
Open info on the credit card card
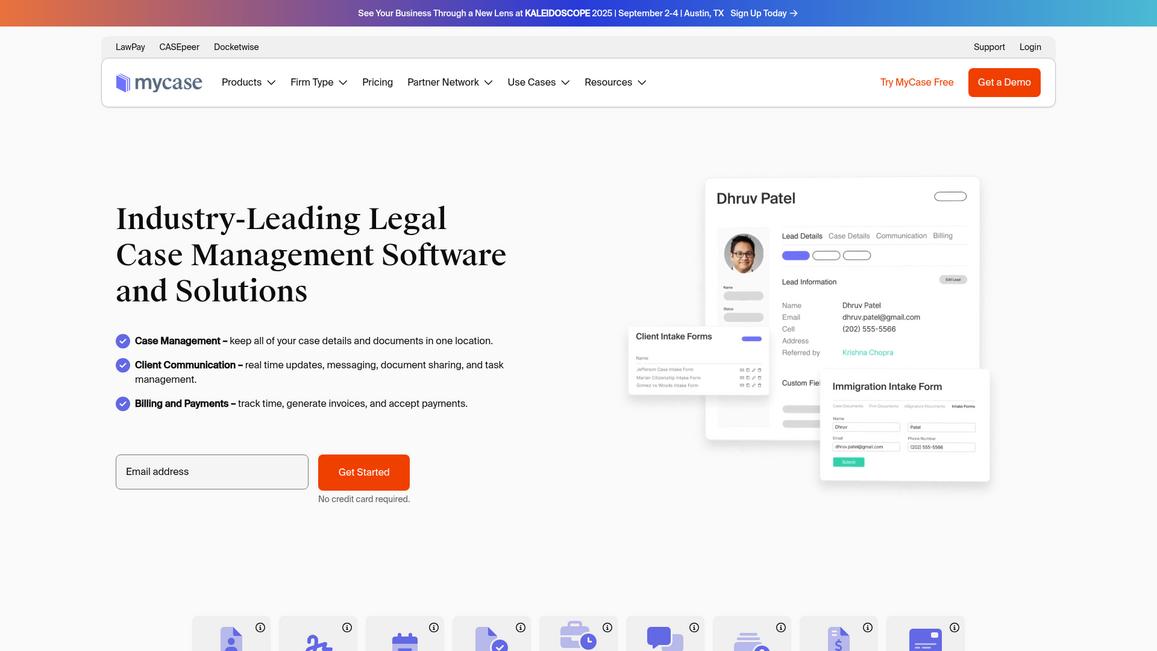955,627
